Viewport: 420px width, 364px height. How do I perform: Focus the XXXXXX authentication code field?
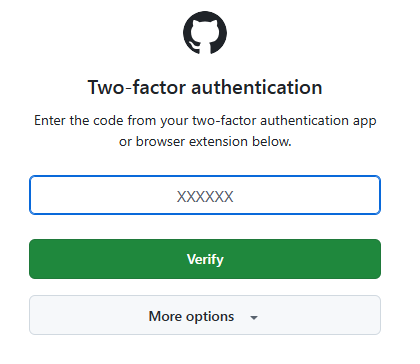(205, 195)
